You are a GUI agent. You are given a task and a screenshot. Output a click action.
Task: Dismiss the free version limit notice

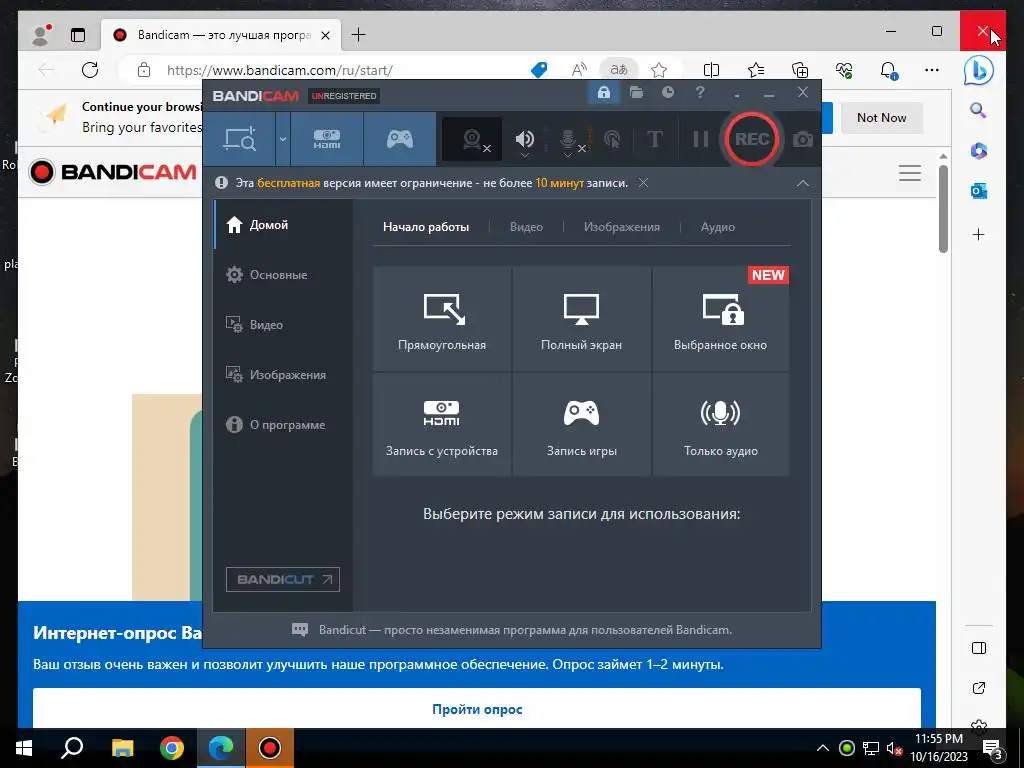tap(643, 183)
